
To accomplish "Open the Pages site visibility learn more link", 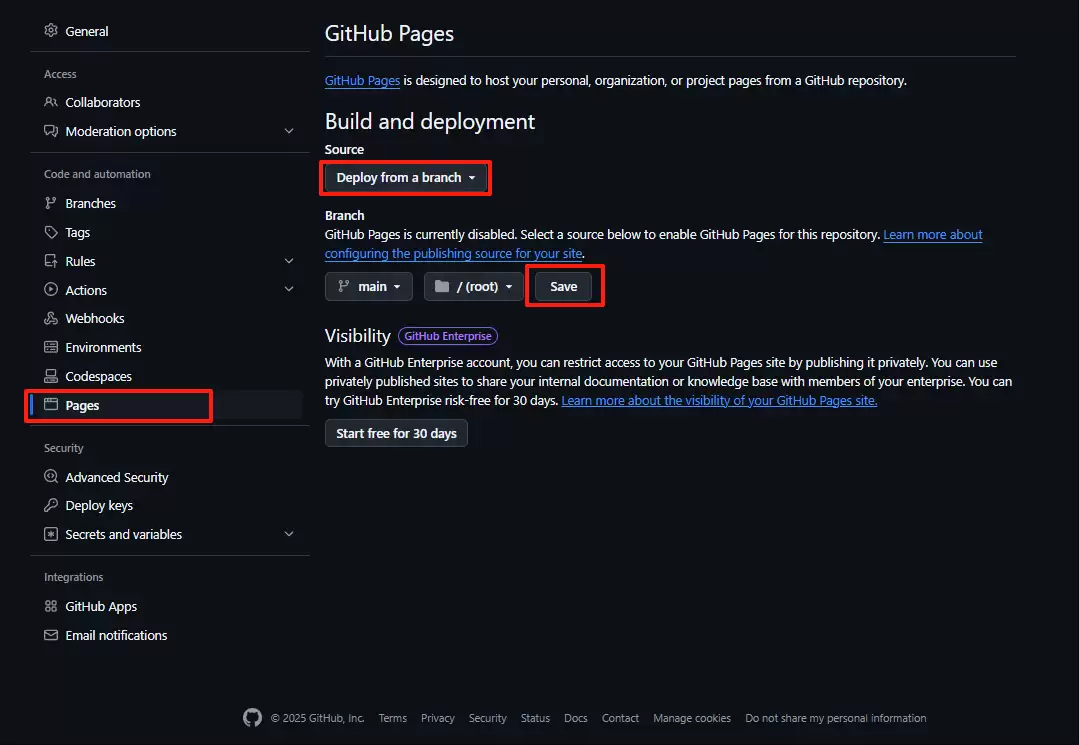I will click(x=719, y=400).
